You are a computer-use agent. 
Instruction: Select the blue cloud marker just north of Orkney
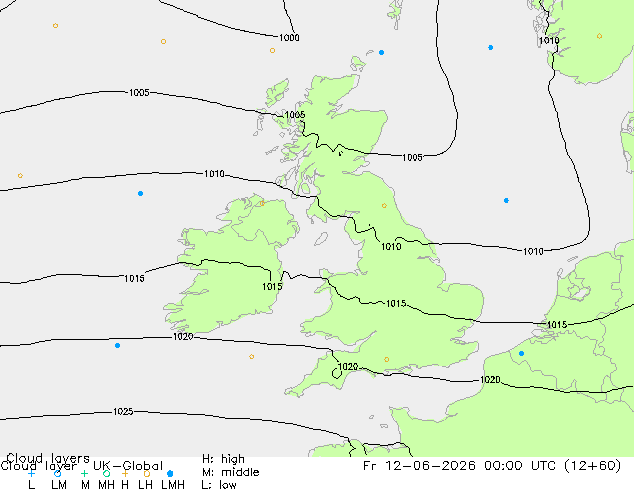tap(381, 53)
